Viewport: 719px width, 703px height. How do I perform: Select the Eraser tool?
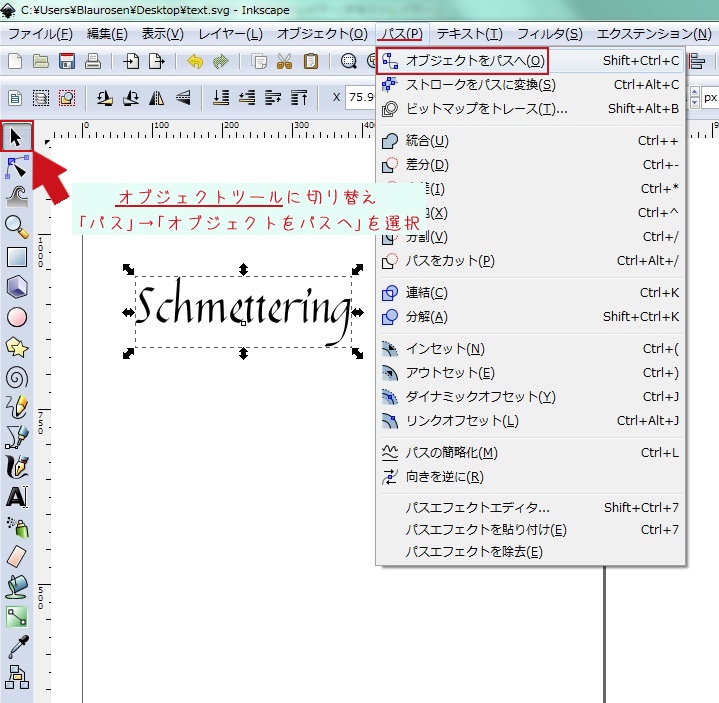(16, 557)
